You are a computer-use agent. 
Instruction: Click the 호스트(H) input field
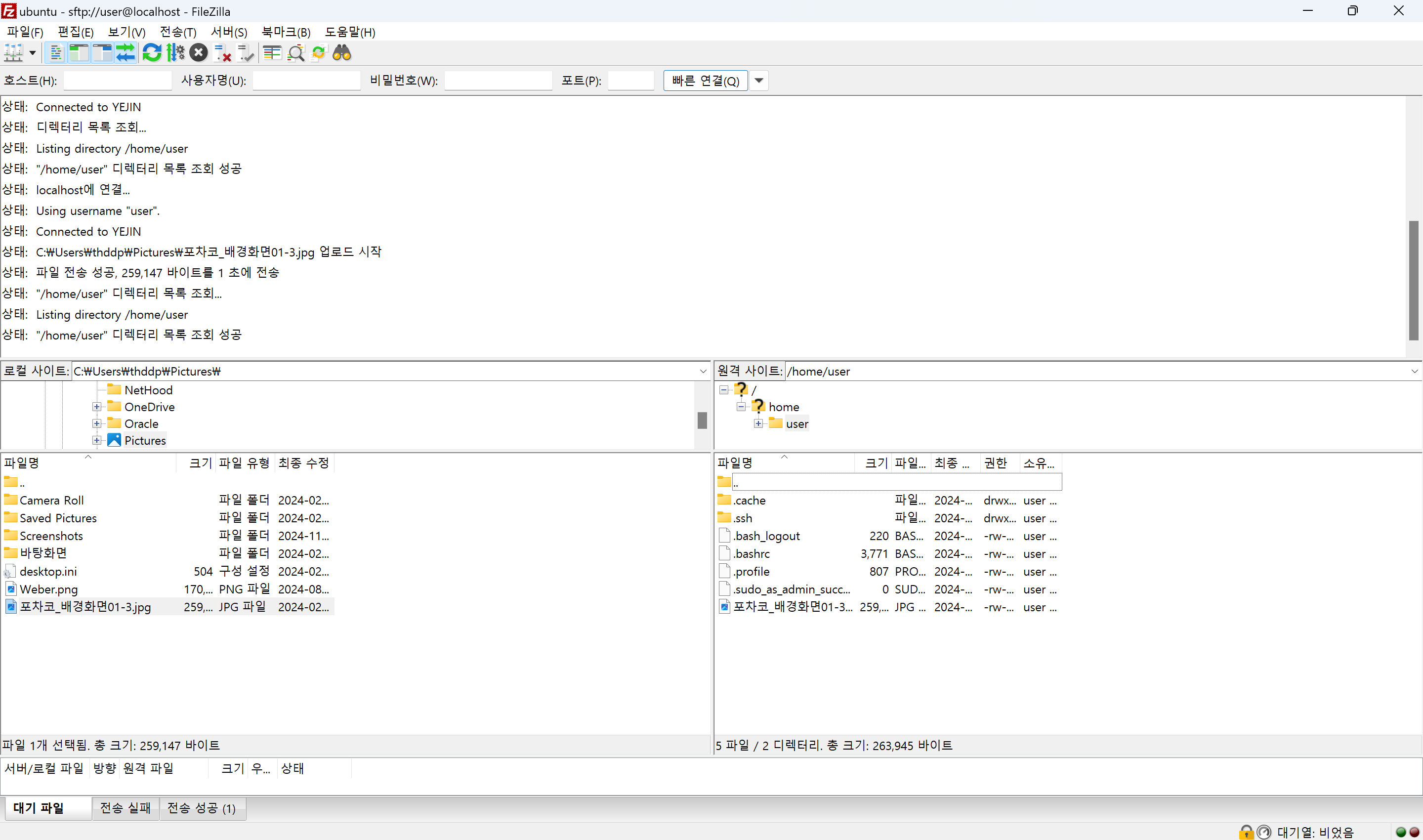[x=117, y=81]
